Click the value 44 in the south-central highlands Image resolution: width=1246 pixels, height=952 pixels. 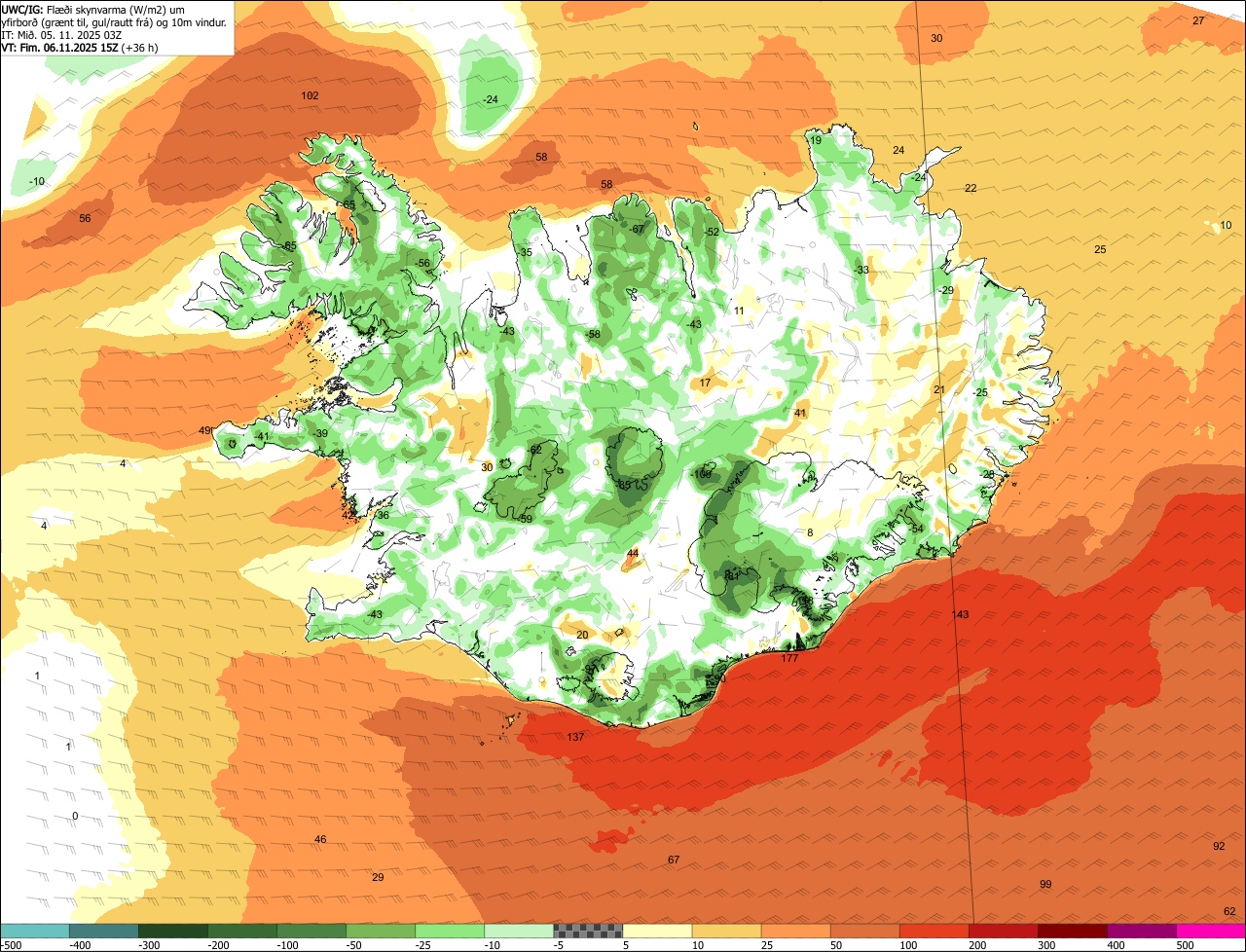(633, 553)
